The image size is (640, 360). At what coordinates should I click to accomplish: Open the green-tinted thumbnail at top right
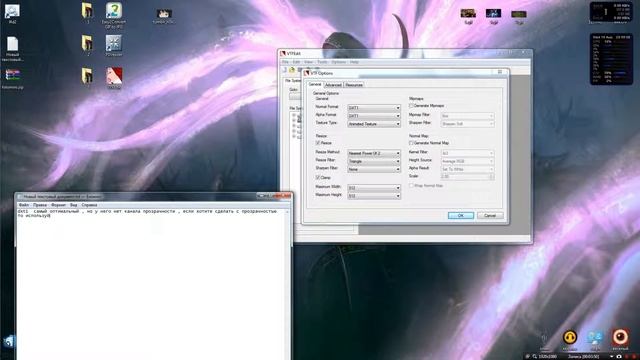tap(519, 14)
